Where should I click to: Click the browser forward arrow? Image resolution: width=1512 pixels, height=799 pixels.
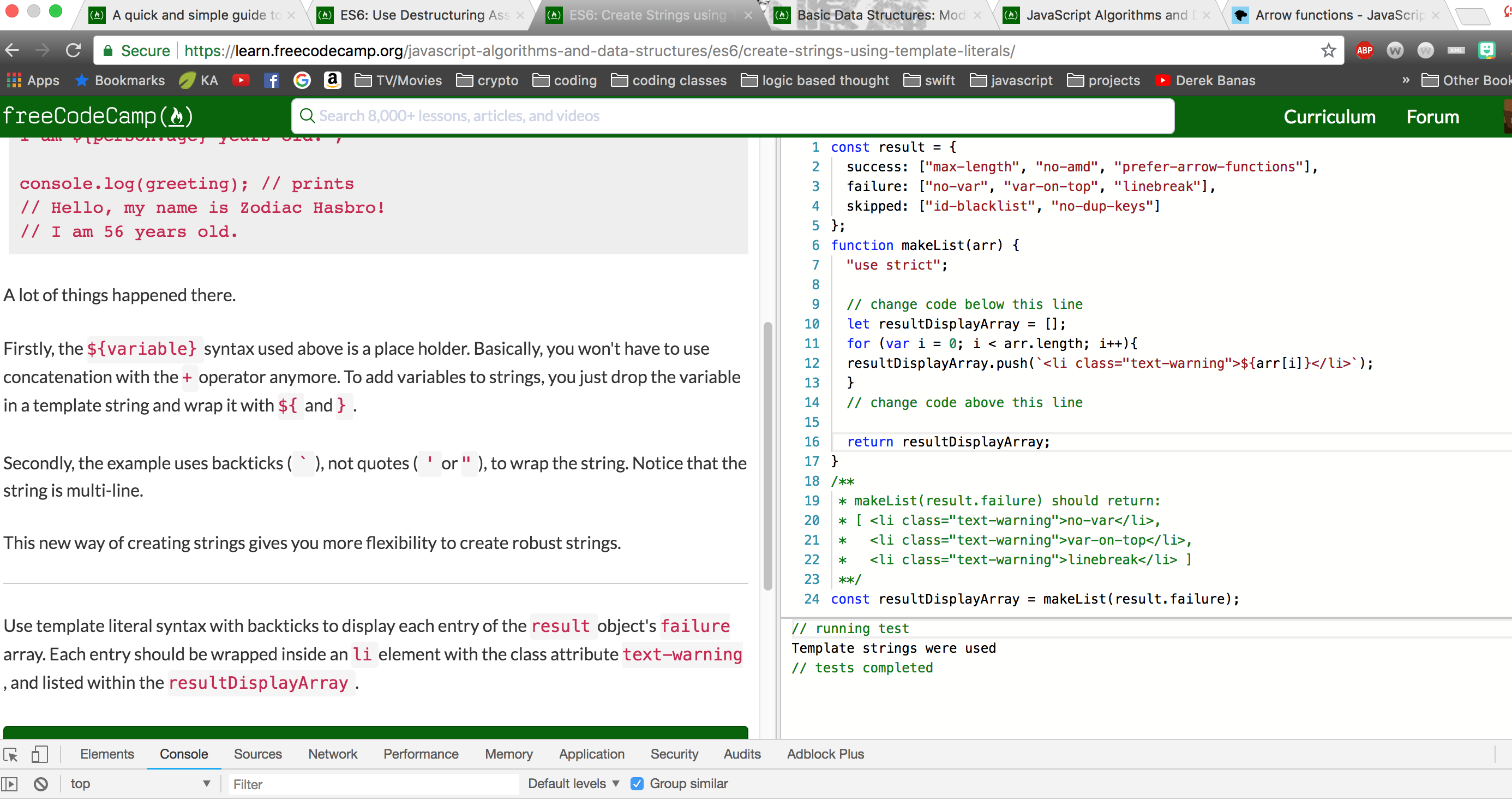(x=42, y=51)
